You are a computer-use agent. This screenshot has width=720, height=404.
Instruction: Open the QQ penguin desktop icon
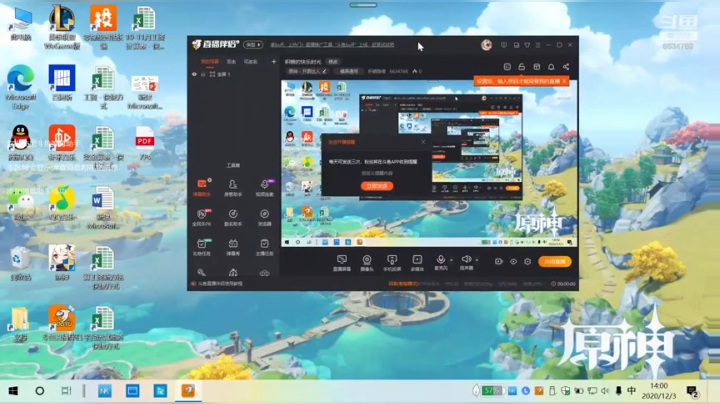pyautogui.click(x=20, y=142)
